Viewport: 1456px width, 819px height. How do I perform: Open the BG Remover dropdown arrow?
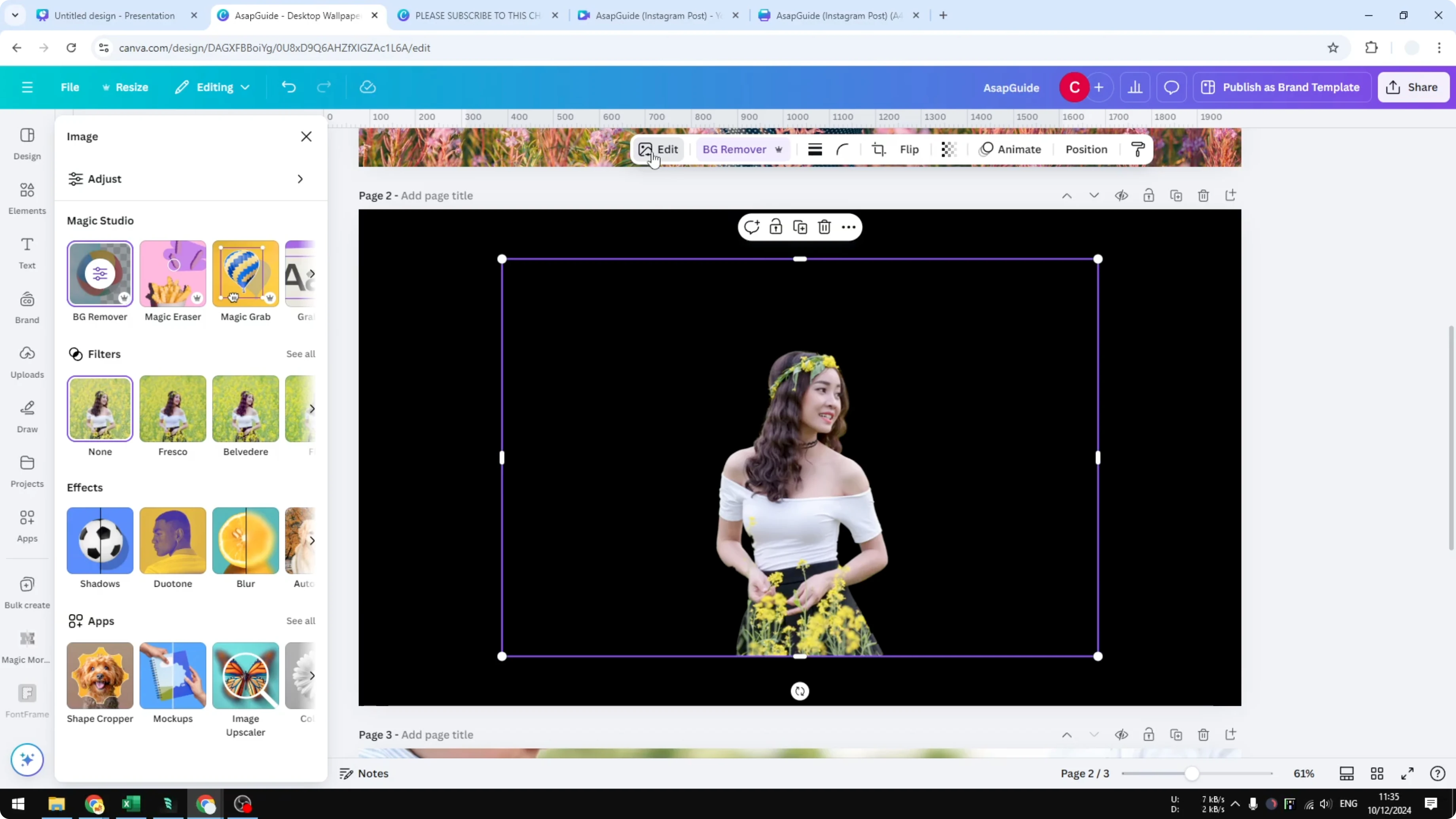[779, 149]
